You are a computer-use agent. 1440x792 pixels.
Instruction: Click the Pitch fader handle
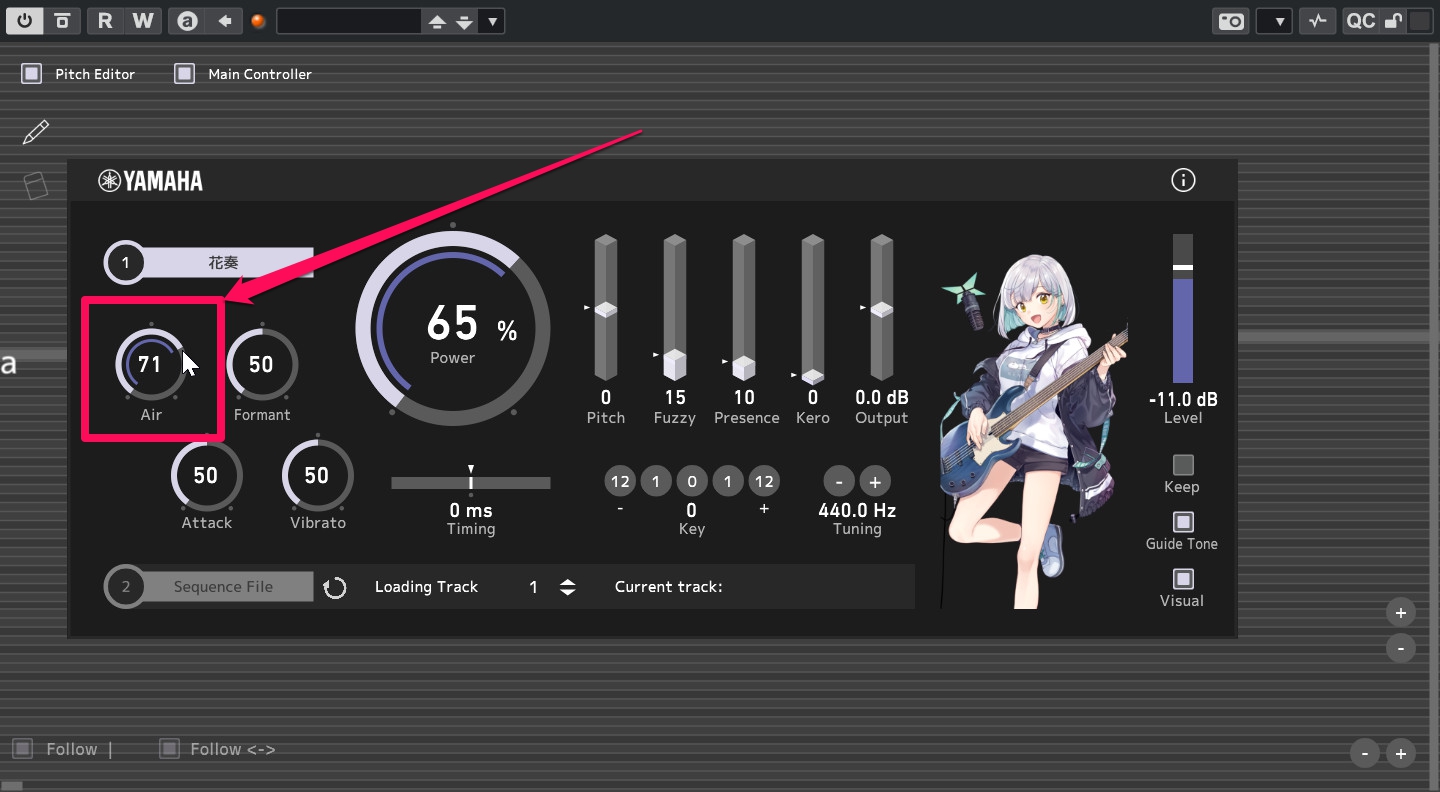[x=606, y=310]
